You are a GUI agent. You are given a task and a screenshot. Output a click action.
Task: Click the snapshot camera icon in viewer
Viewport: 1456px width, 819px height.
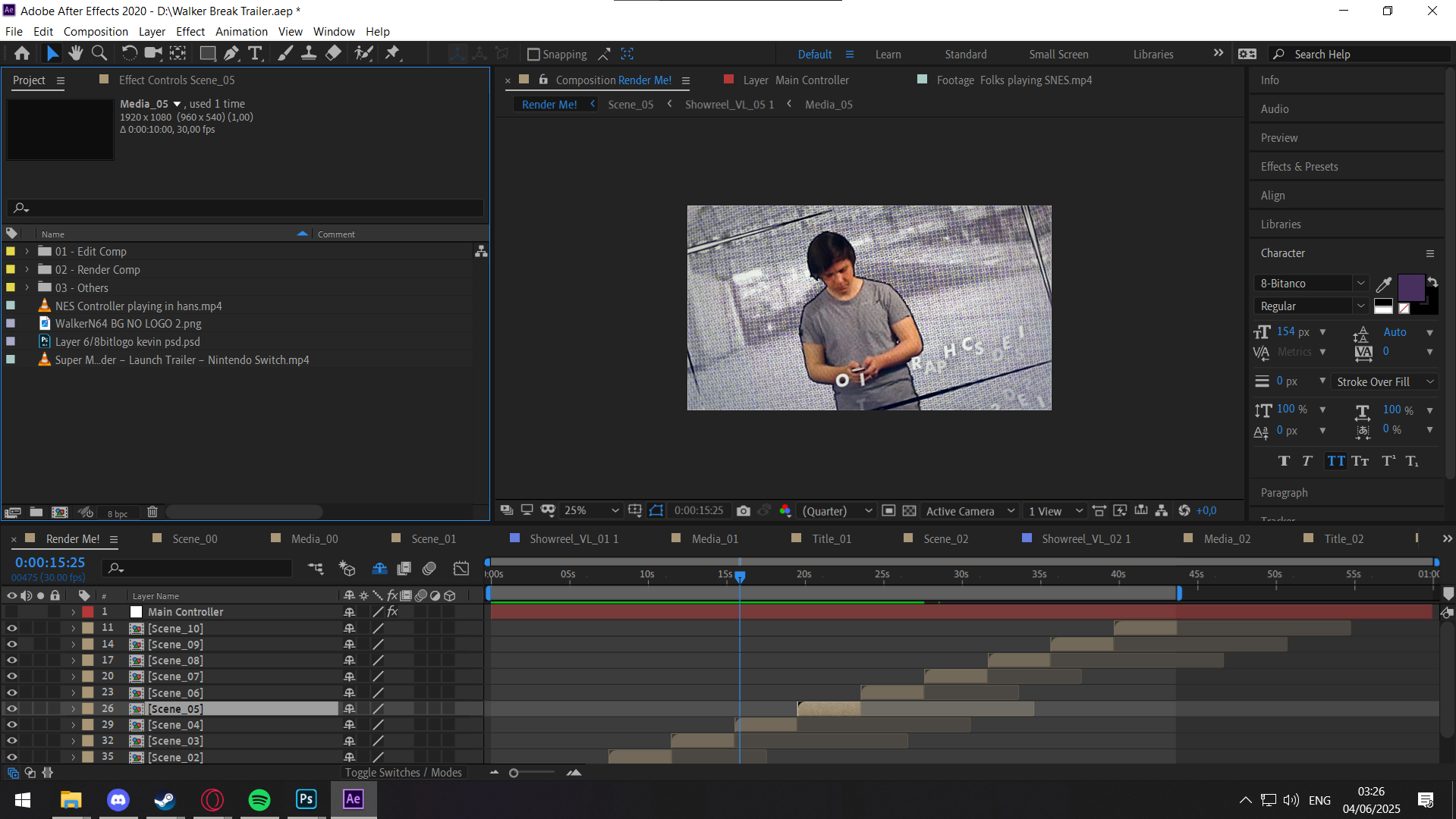click(743, 511)
